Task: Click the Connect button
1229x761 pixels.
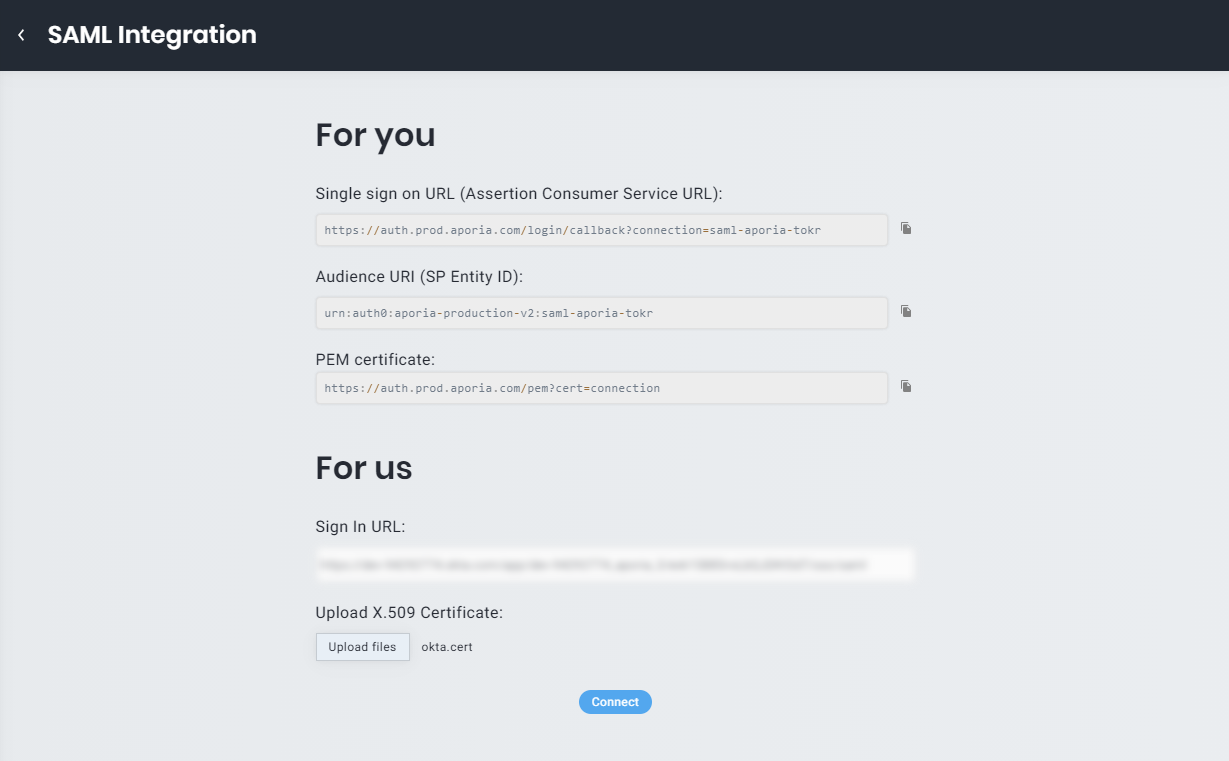Action: (615, 702)
